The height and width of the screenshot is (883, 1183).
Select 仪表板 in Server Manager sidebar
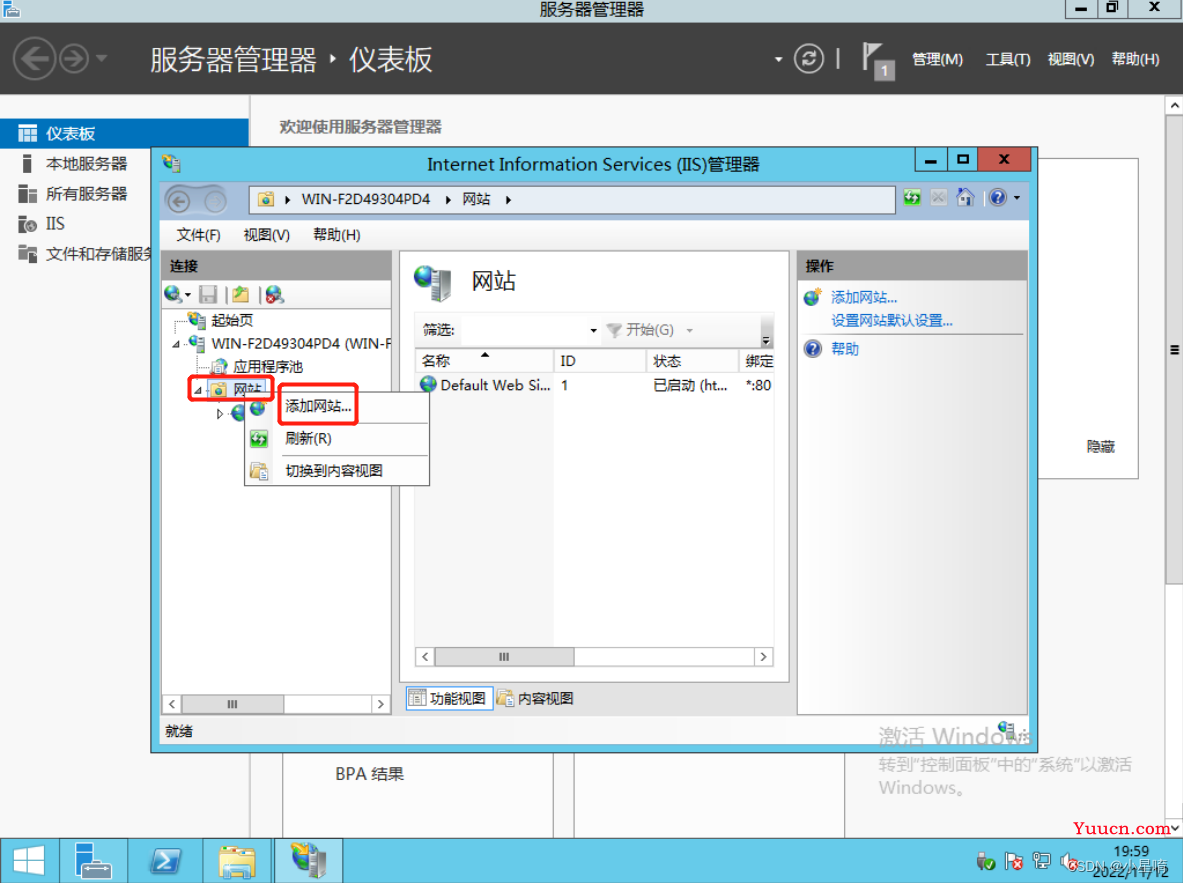coord(124,134)
